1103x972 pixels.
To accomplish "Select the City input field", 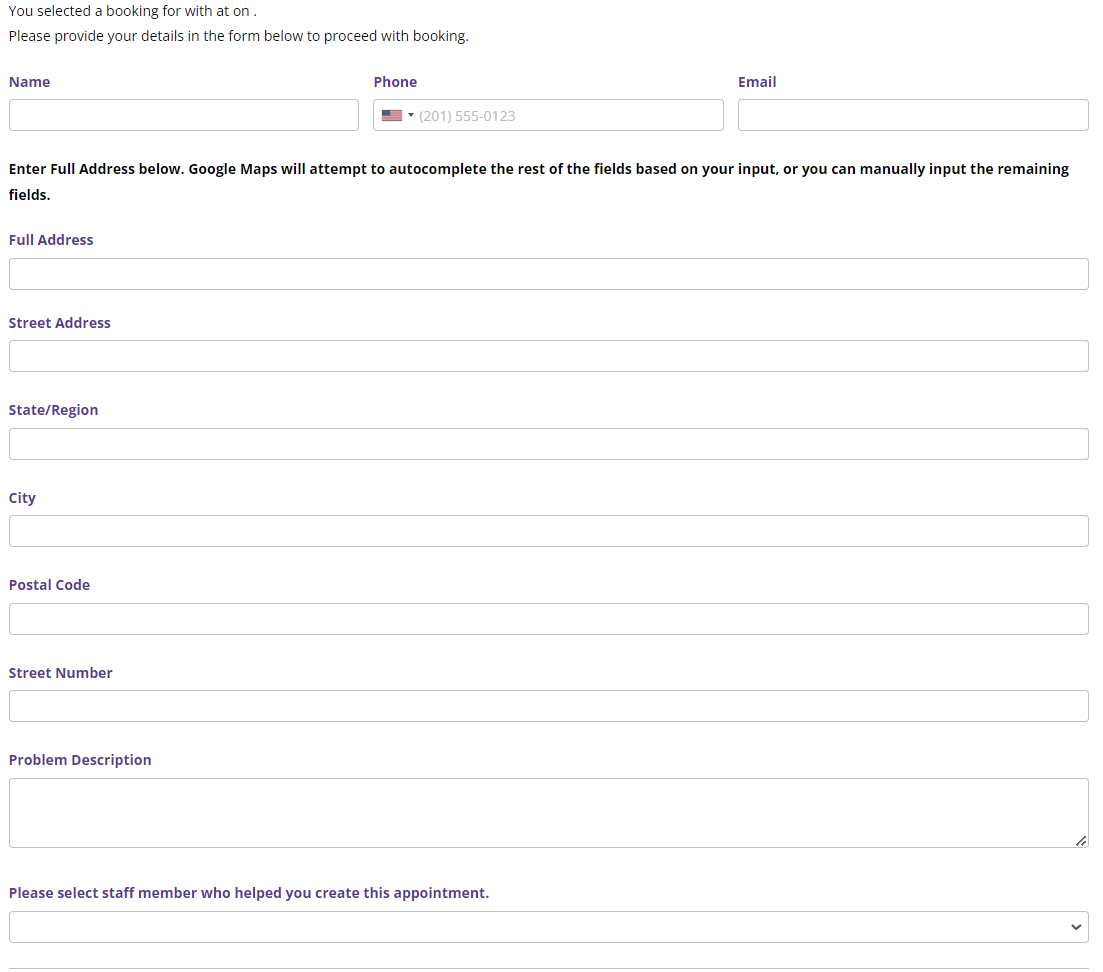I will click(548, 531).
